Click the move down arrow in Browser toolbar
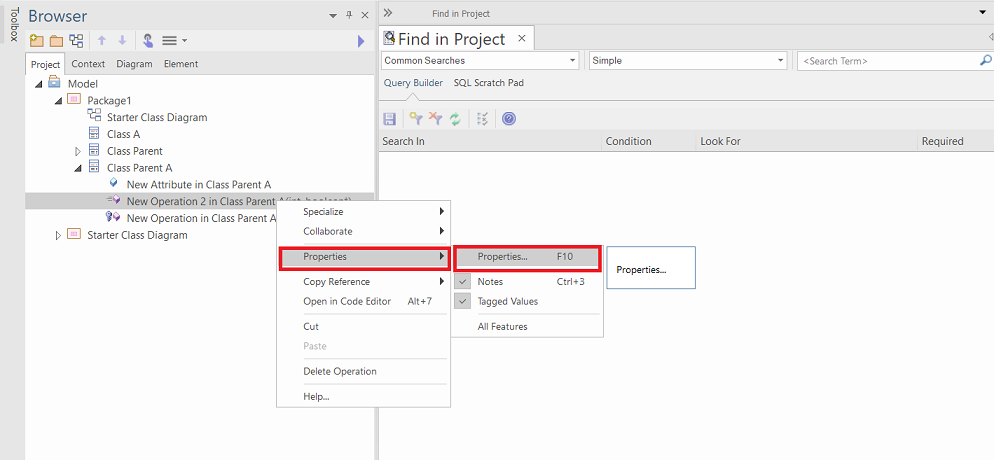Screen dimensions: 994x460 pos(122,41)
